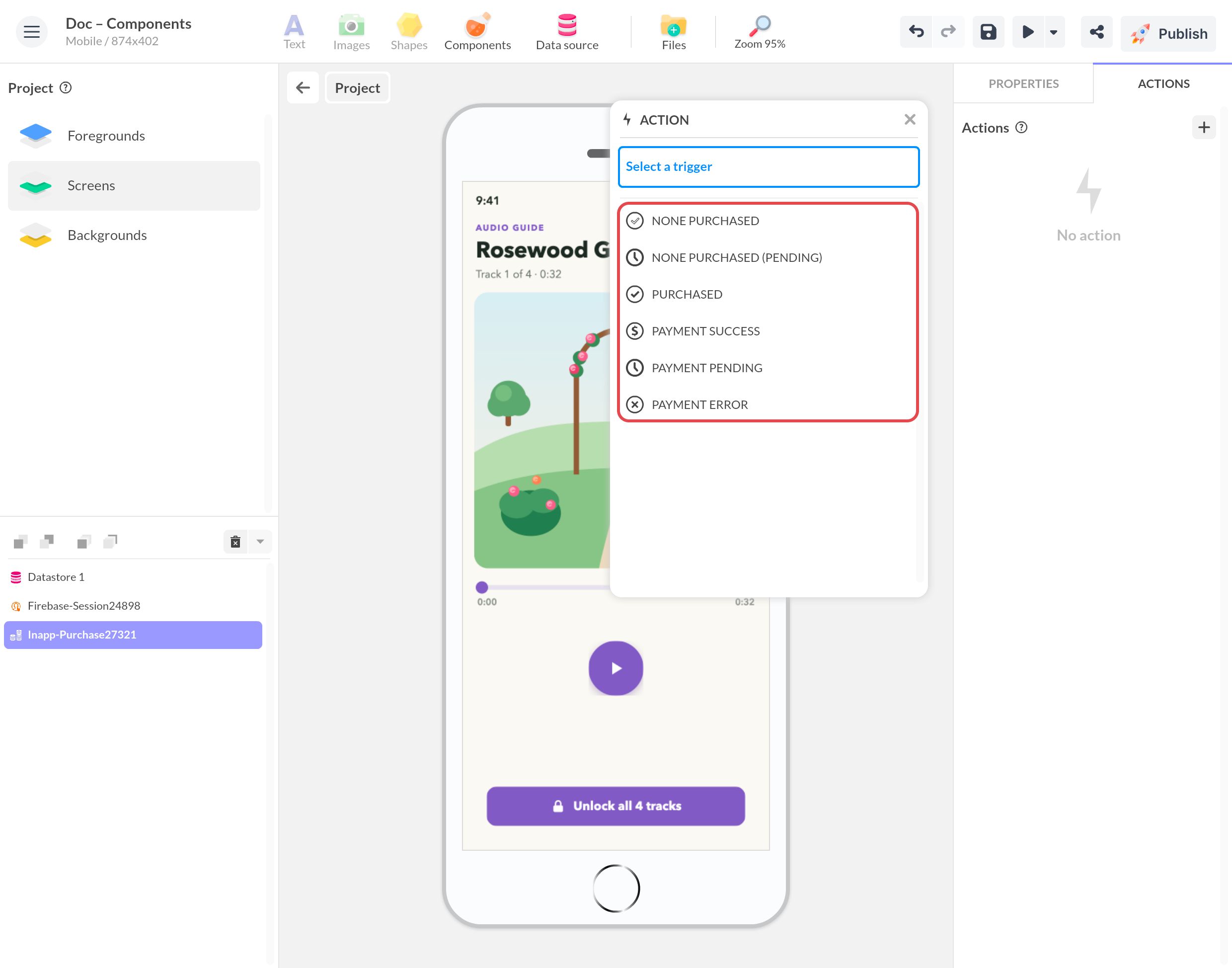Go back with the arrow button

pos(303,88)
